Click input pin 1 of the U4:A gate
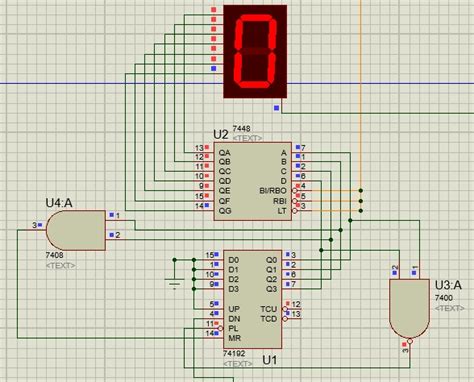 pyautogui.click(x=118, y=216)
